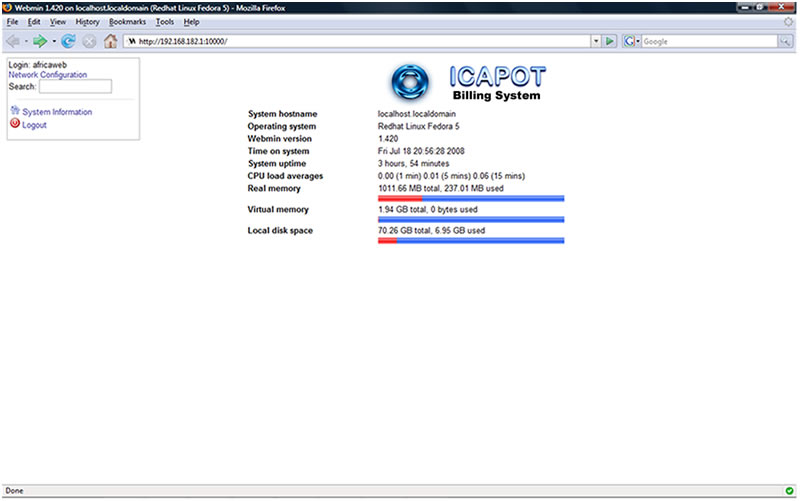Open the Edit menu
Screen dimensions: 800x501
click(x=34, y=22)
